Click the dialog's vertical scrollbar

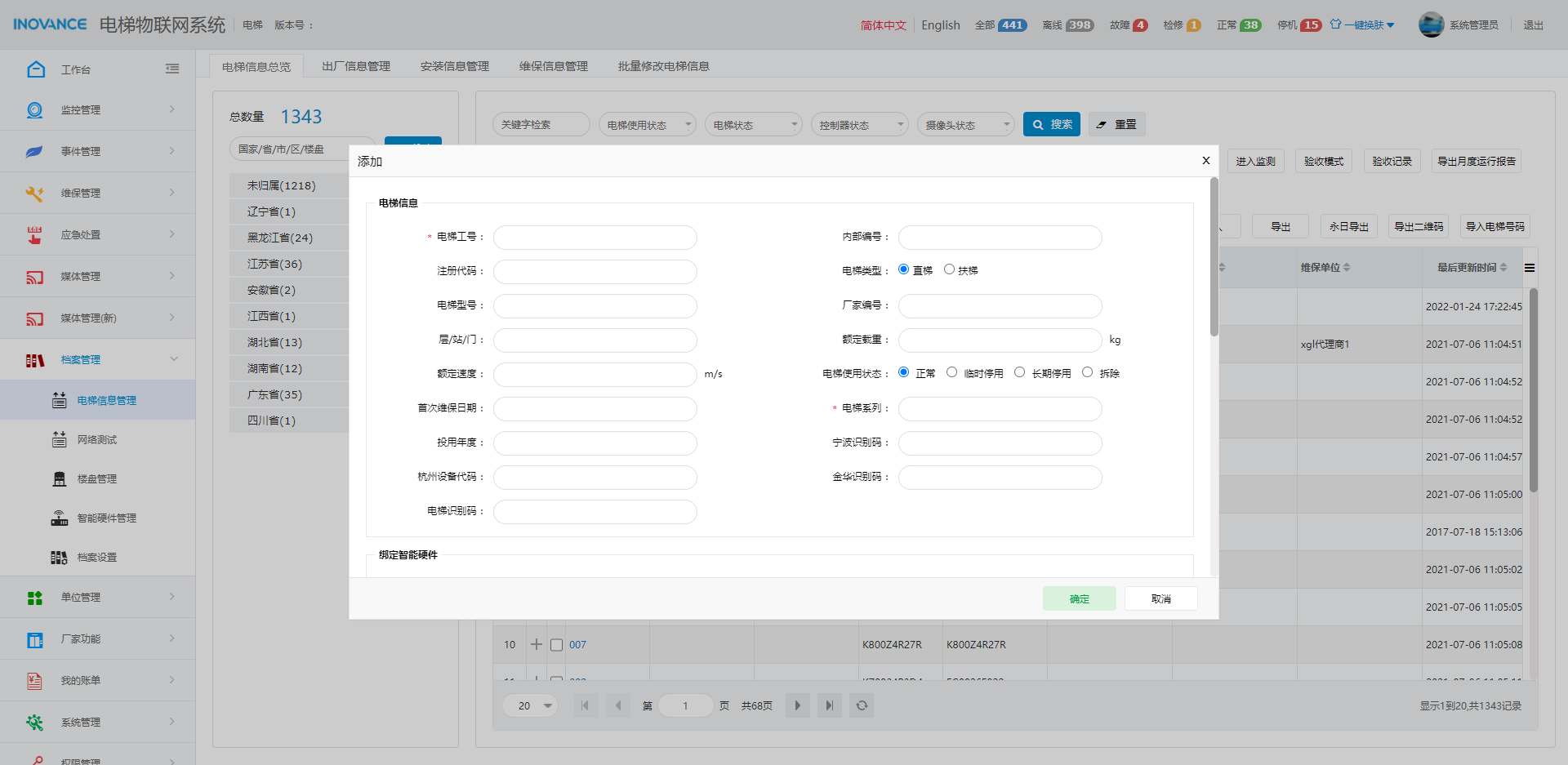[x=1214, y=257]
